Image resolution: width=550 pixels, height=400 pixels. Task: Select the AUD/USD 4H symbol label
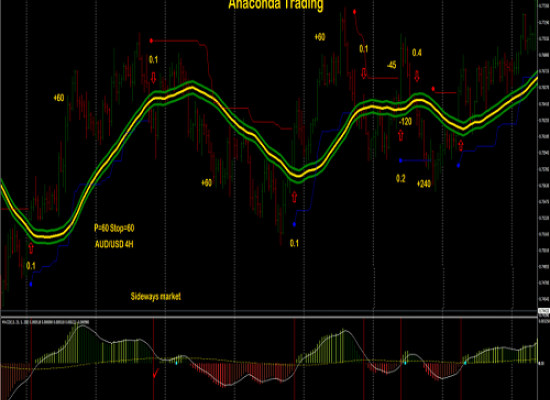(114, 244)
